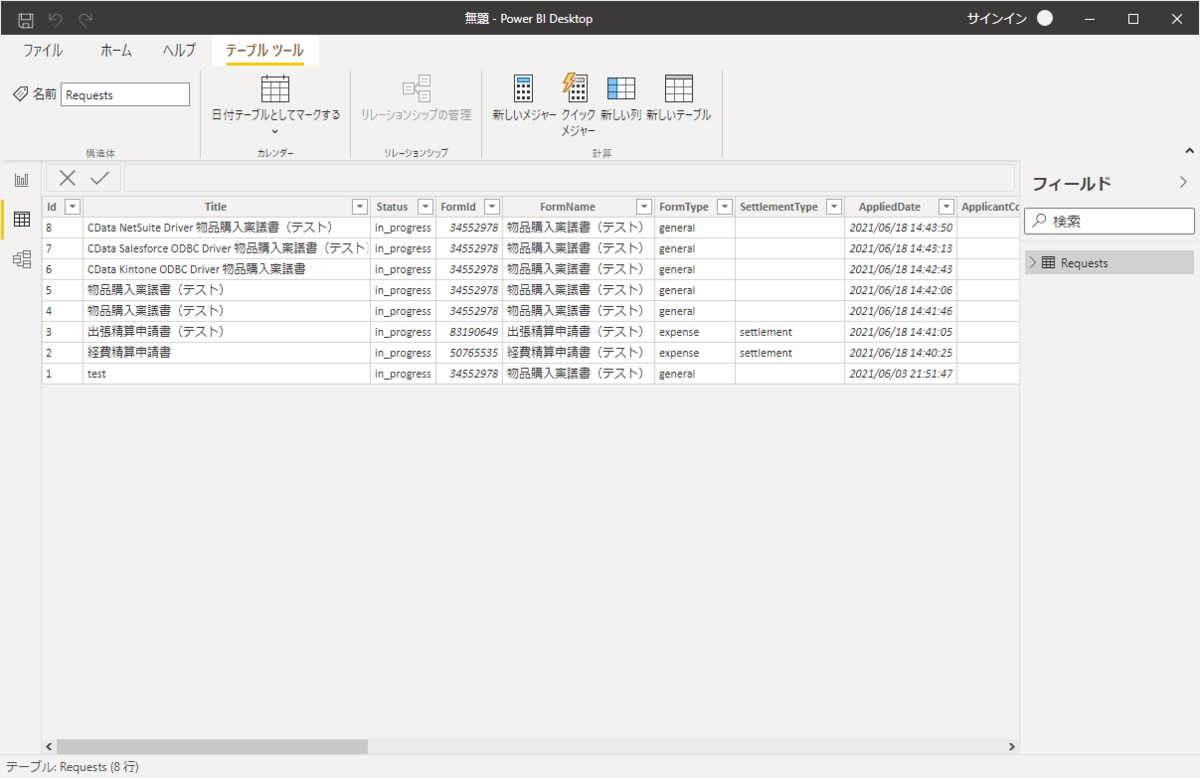Image resolution: width=1200 pixels, height=779 pixels.
Task: Click the 新しいメジャー (New Measure) icon
Action: [523, 90]
